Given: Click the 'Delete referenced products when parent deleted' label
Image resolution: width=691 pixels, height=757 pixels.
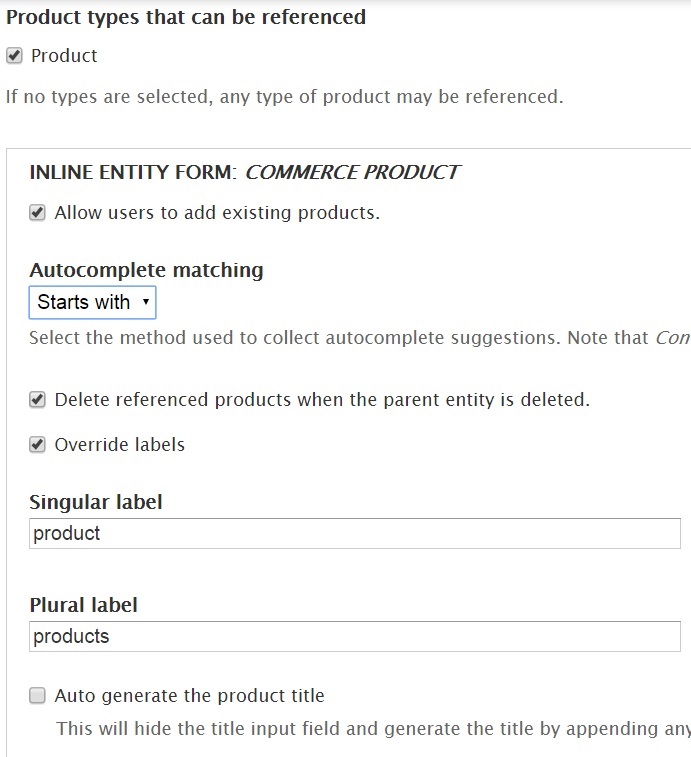Looking at the screenshot, I should click(x=322, y=400).
